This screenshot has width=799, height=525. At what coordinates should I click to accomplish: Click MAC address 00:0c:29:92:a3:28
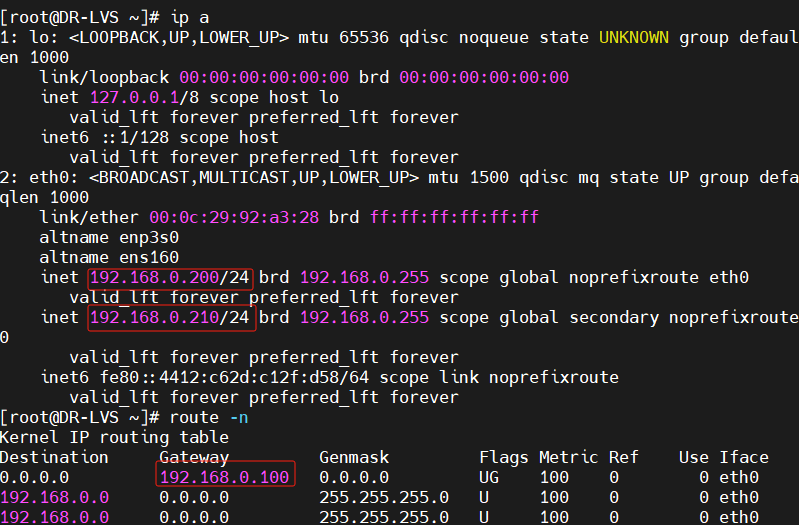pos(234,218)
